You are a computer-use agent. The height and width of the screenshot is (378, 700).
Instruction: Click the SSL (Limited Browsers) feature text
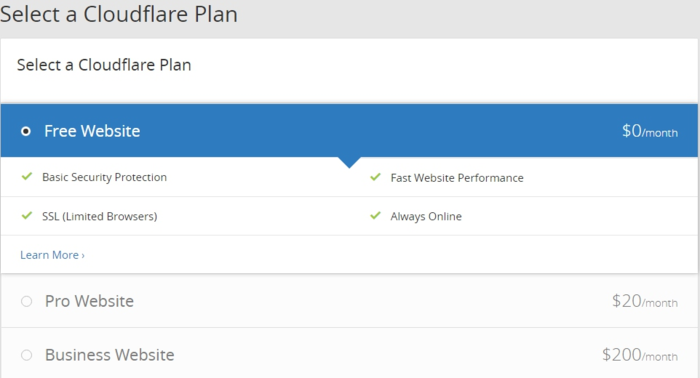point(100,216)
